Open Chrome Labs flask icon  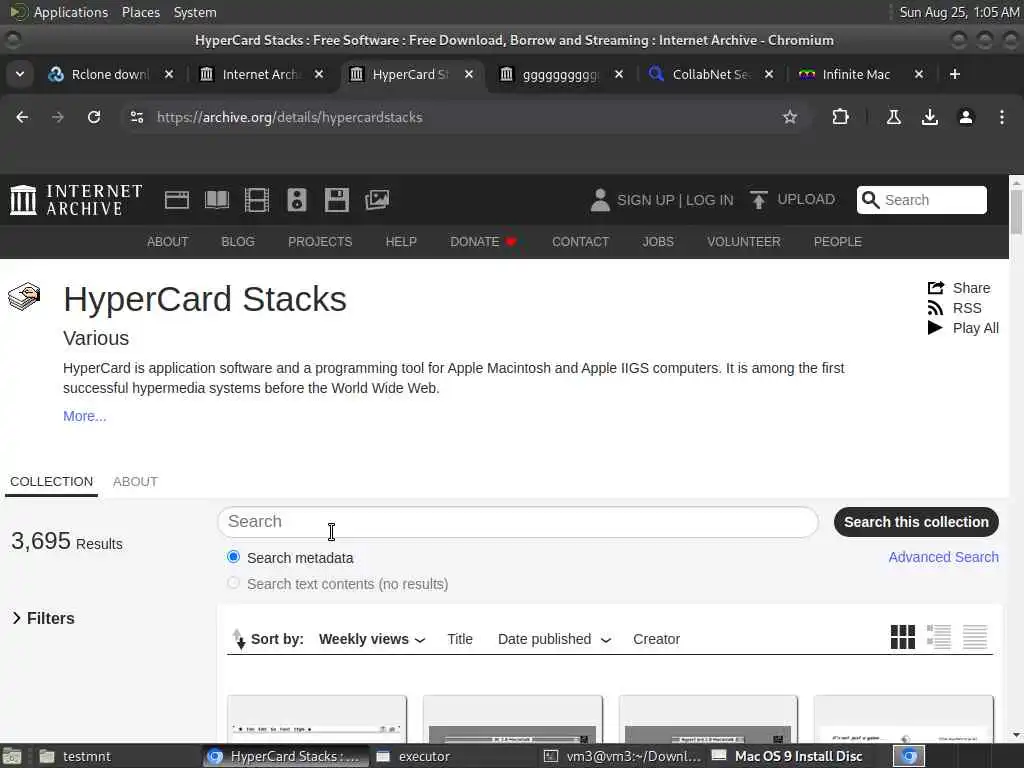[x=893, y=118]
